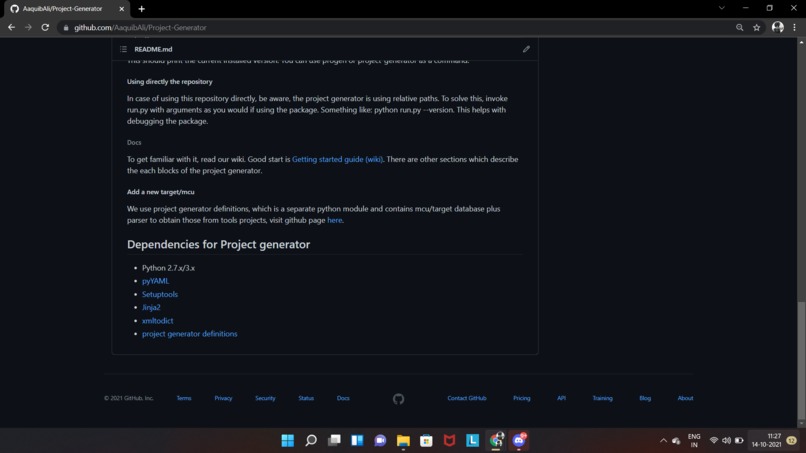Click the scrollbar up arrow
Image resolution: width=806 pixels, height=453 pixels.
[x=801, y=43]
